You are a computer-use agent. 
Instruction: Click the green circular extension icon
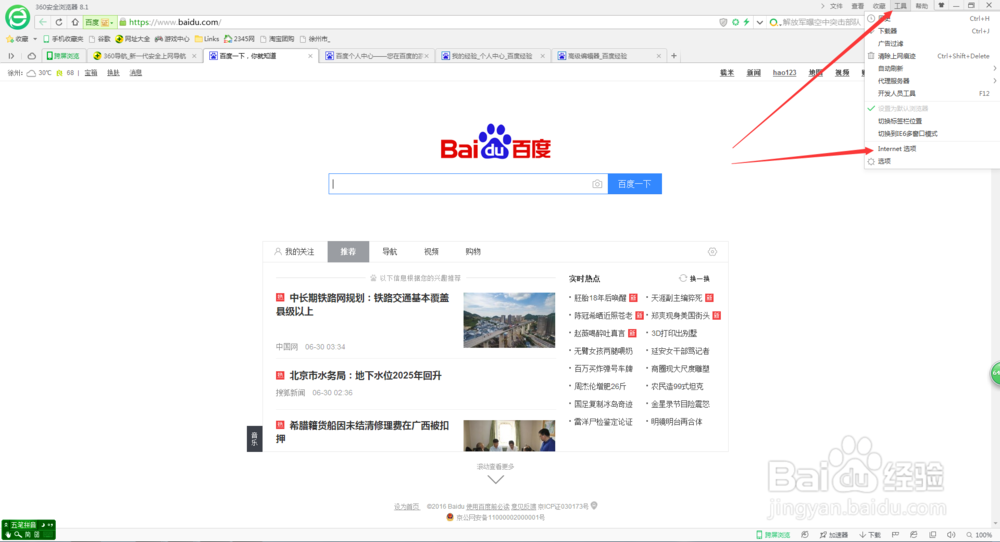coord(735,22)
